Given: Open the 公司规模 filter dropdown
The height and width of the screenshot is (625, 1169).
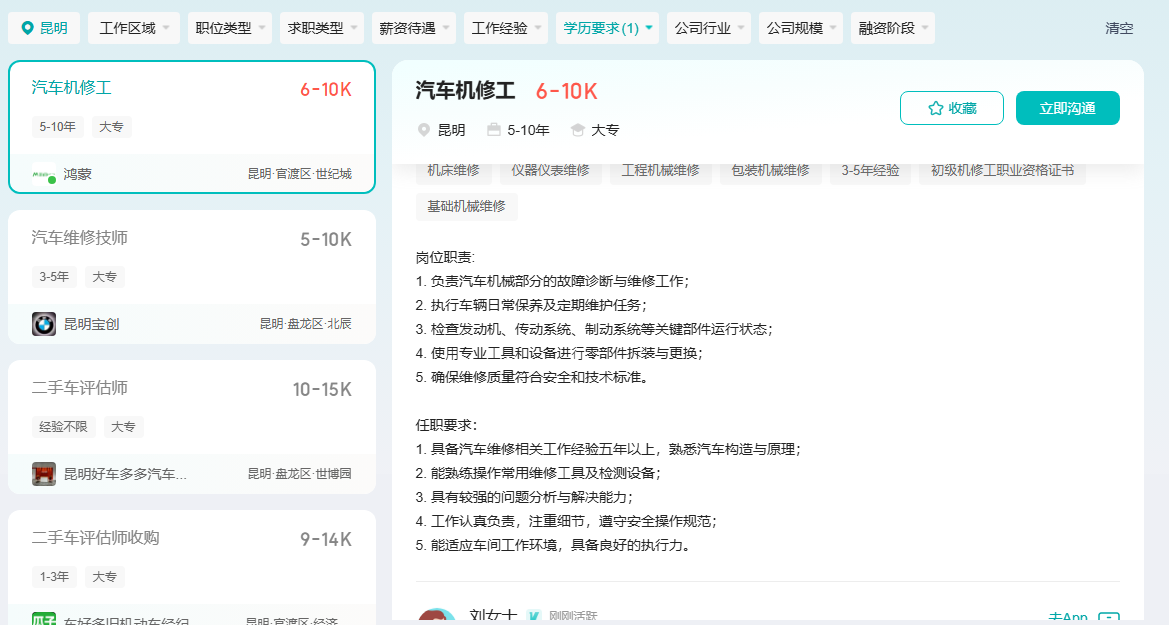Looking at the screenshot, I should [x=800, y=28].
